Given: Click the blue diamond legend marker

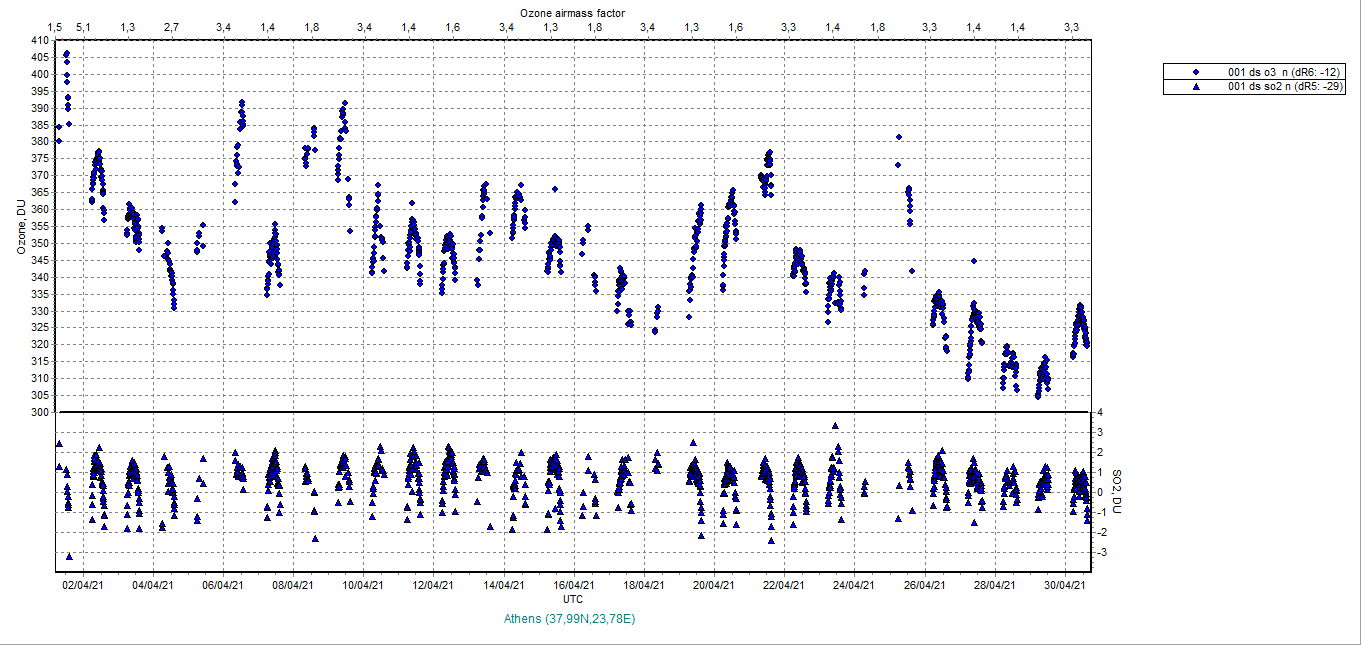Looking at the screenshot, I should click(1196, 73).
